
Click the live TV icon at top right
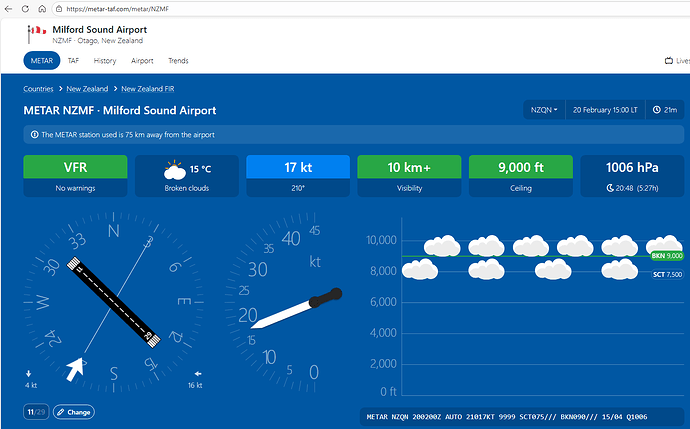pos(669,61)
